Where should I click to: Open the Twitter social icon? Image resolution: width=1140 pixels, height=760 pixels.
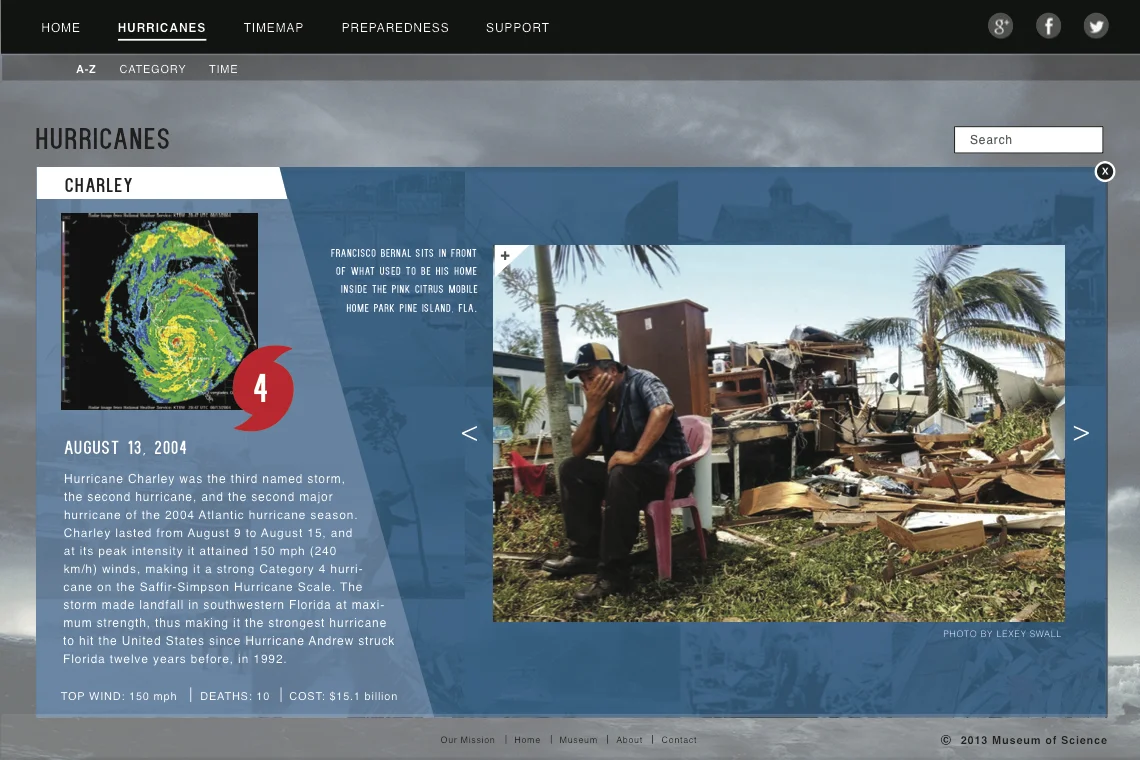[x=1096, y=27]
